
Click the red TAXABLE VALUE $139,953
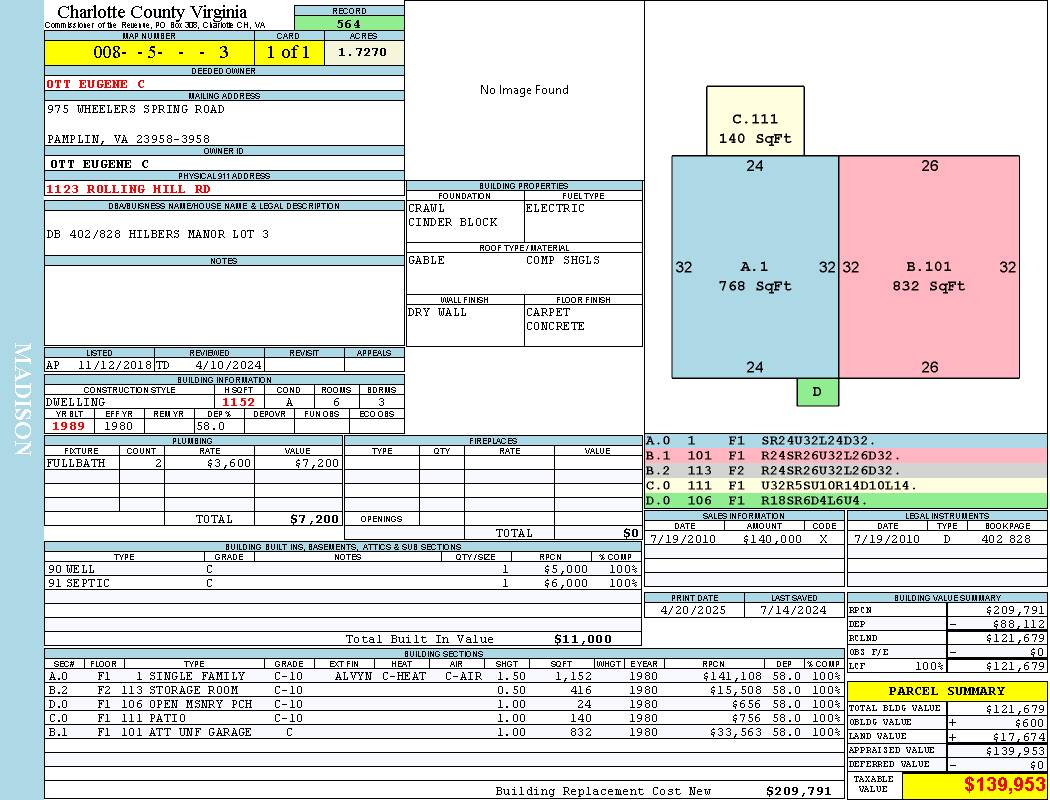pyautogui.click(x=1004, y=785)
